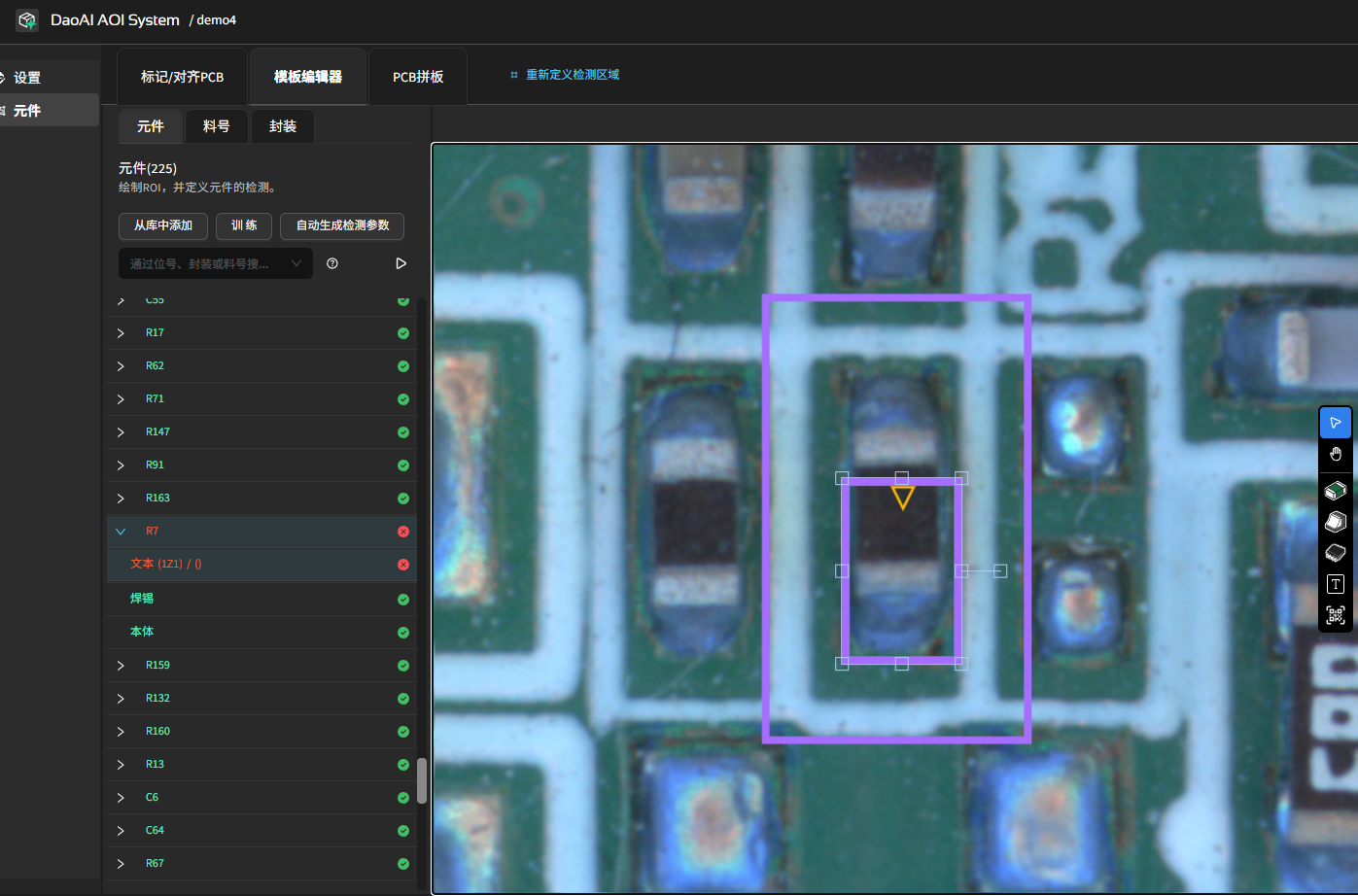The image size is (1358, 896).
Task: Select the black IC package tool
Action: tap(1336, 553)
